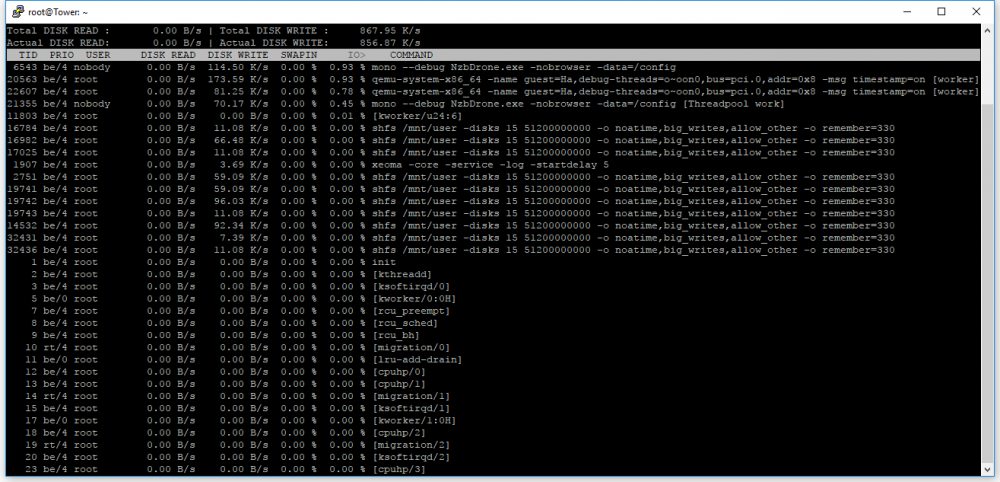Click Actual DISK WRITE value 856.87 K/s
Image resolution: width=1000 pixels, height=482 pixels.
(390, 43)
